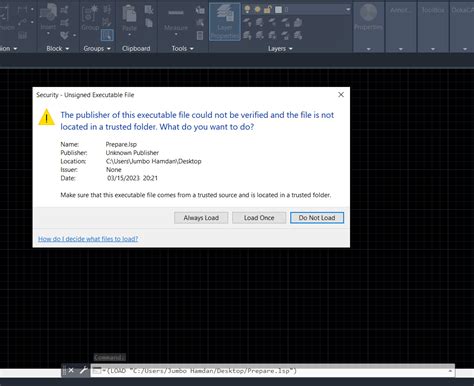Click the file name Prepare.lsp
The image size is (474, 386).
(121, 144)
